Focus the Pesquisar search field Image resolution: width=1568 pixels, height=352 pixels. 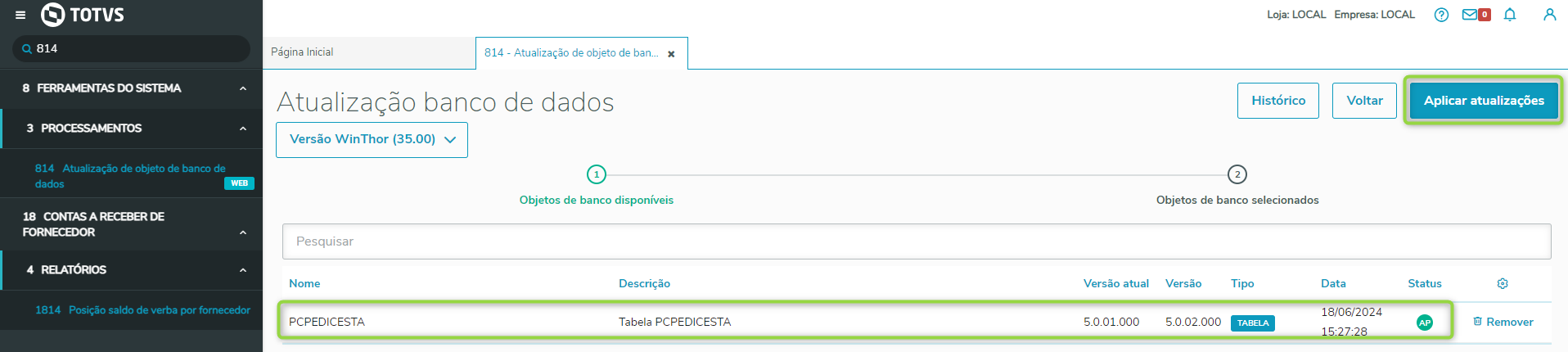coord(917,241)
